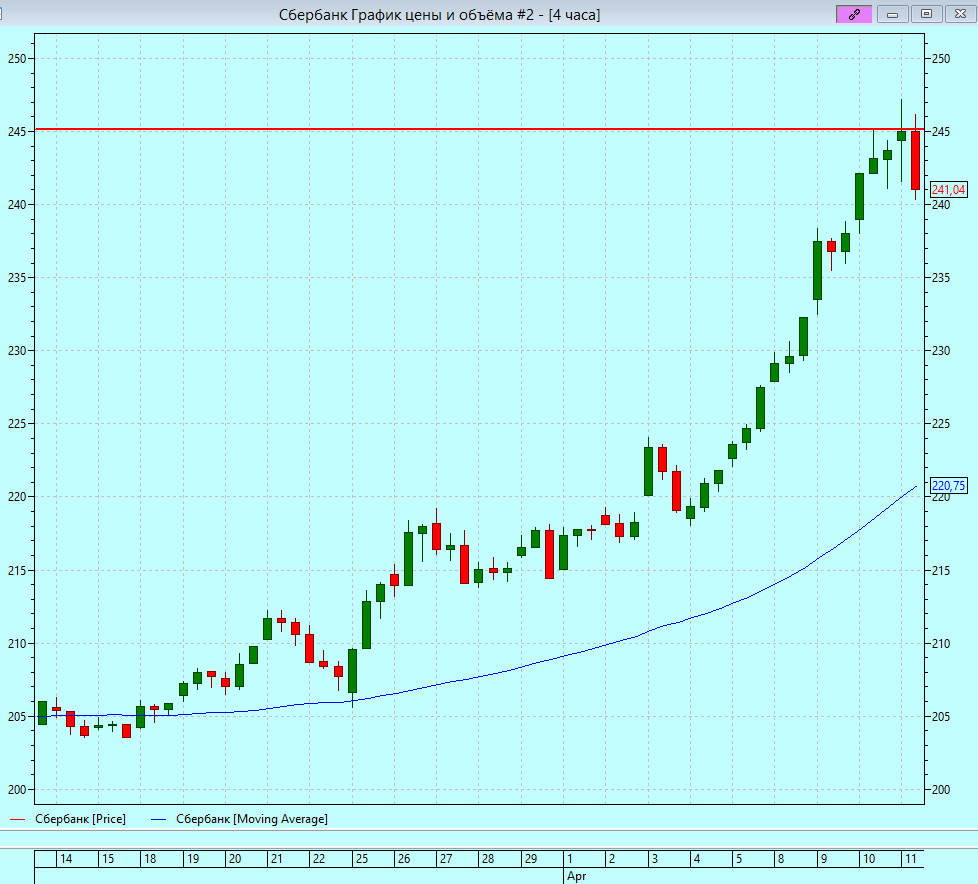Click date label 25 on time axis
The width and height of the screenshot is (978, 884).
[362, 859]
